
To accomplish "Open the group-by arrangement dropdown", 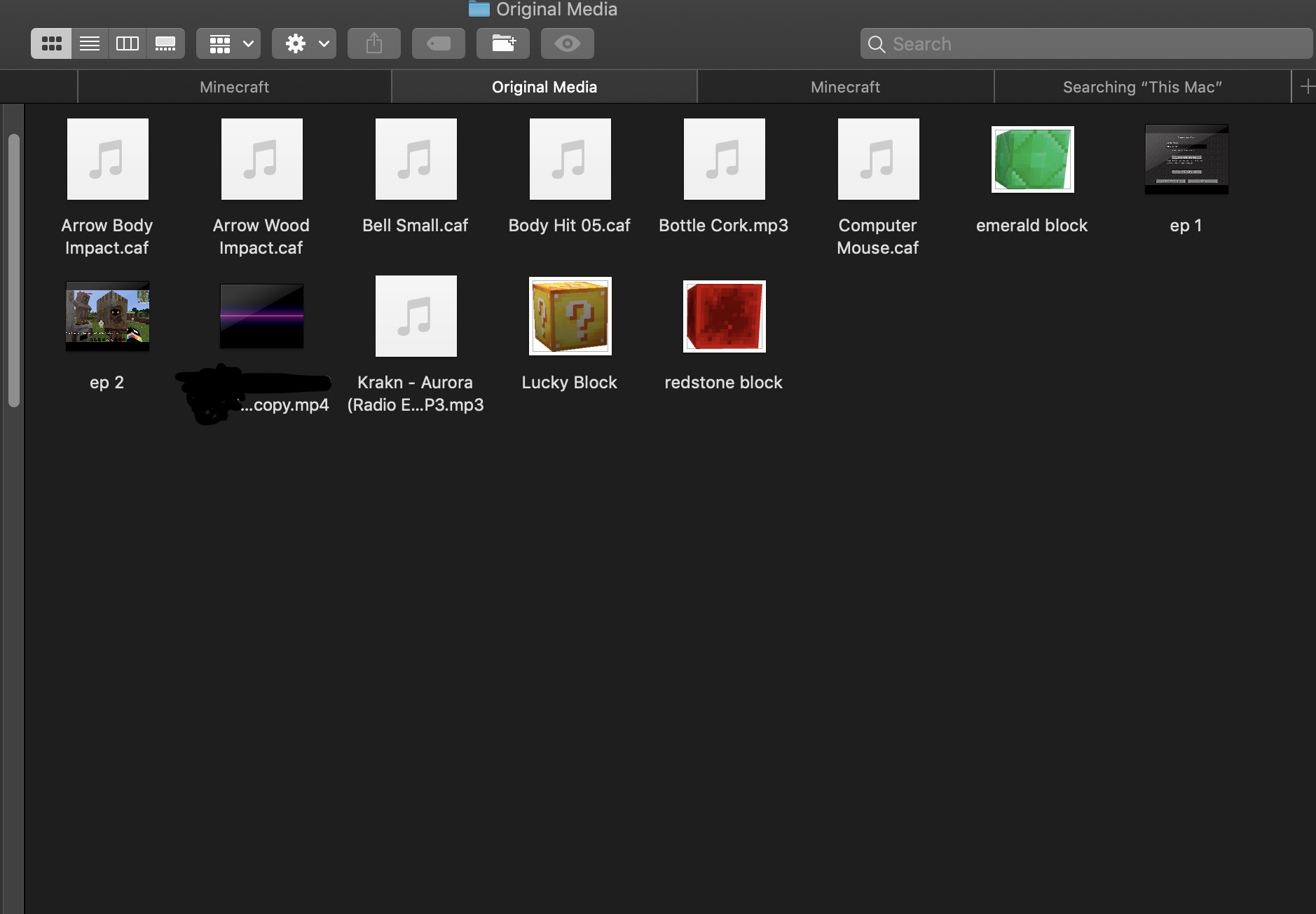I will click(228, 43).
